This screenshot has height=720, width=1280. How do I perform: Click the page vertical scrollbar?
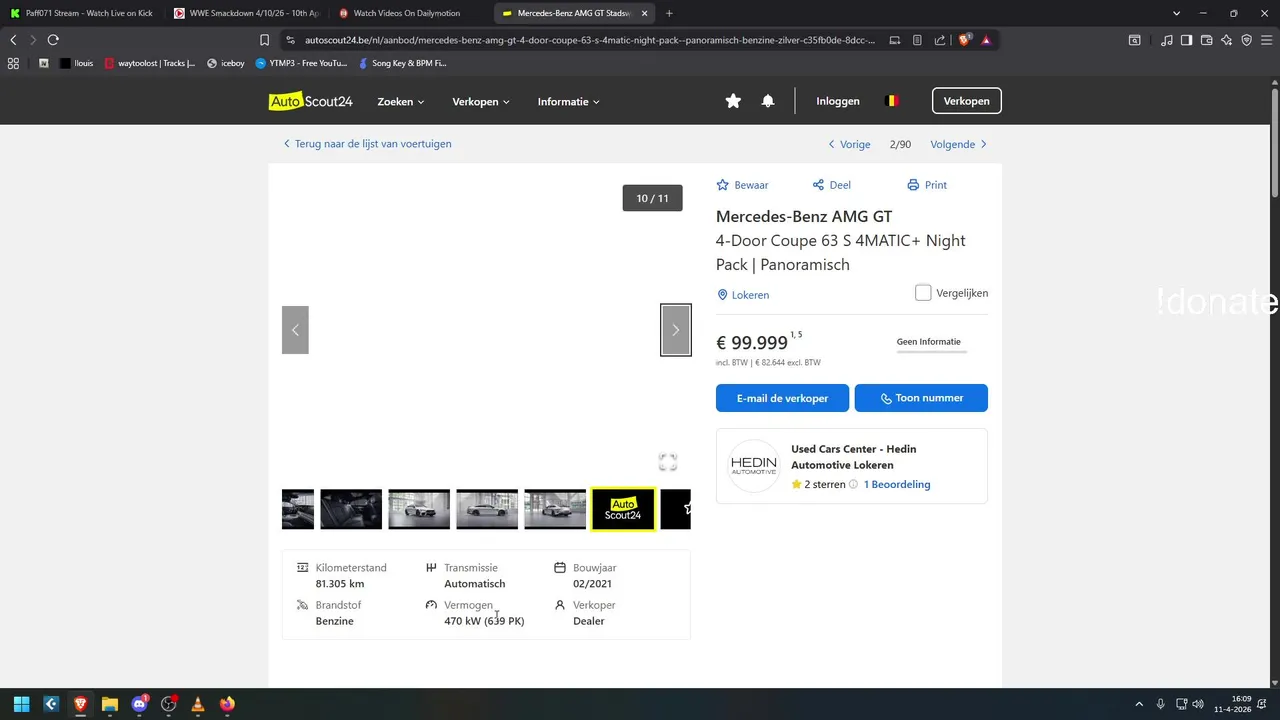point(1275,145)
